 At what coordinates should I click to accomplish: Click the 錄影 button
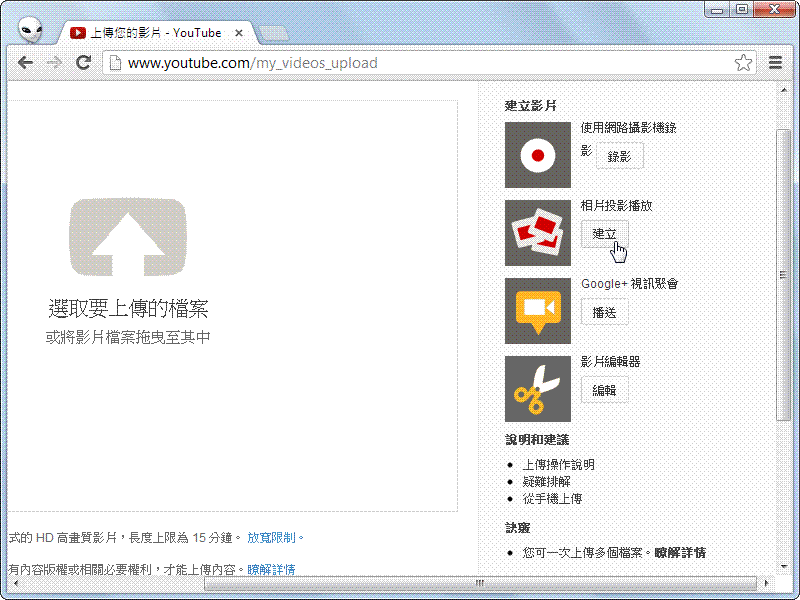point(619,156)
